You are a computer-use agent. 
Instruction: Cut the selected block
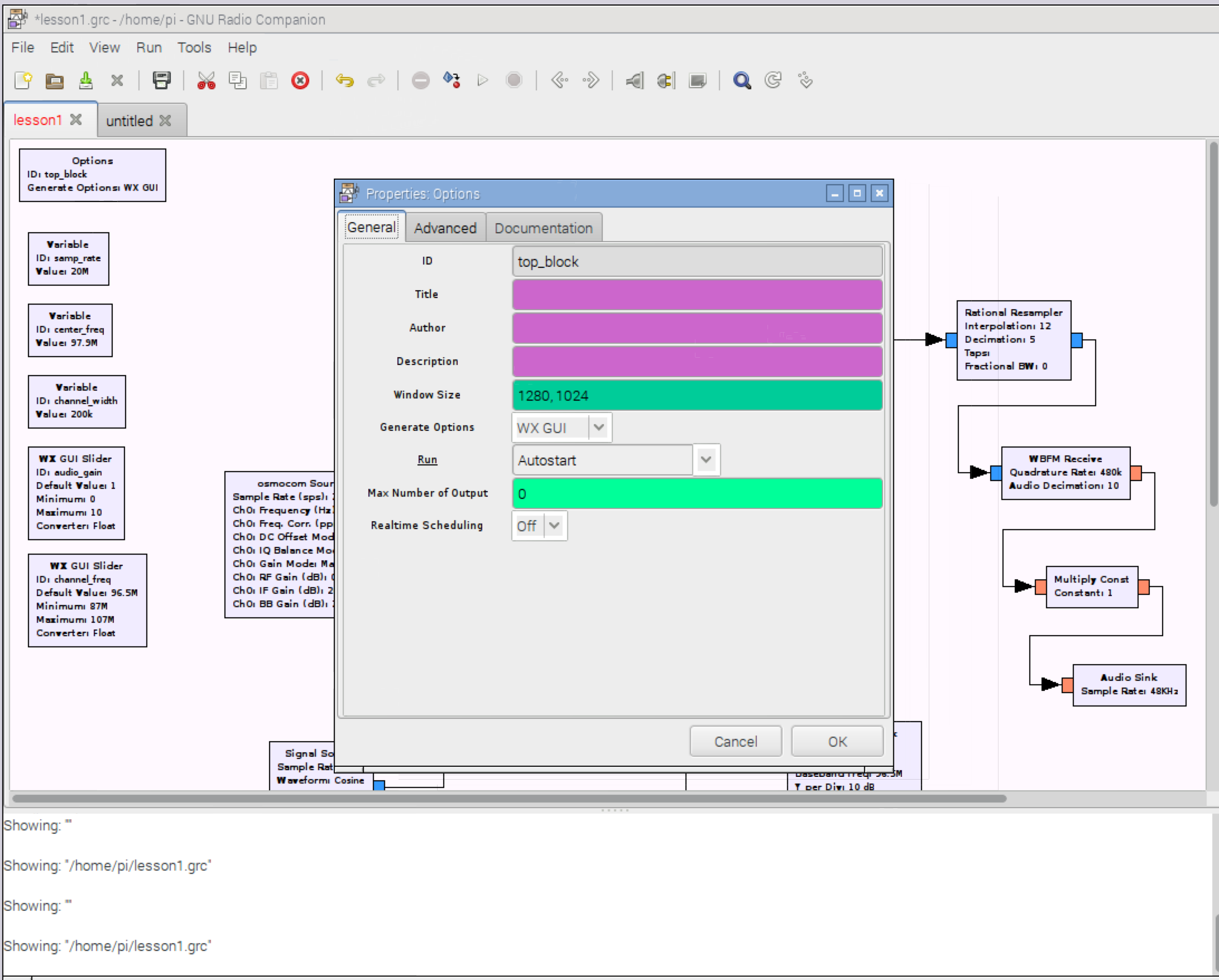207,80
